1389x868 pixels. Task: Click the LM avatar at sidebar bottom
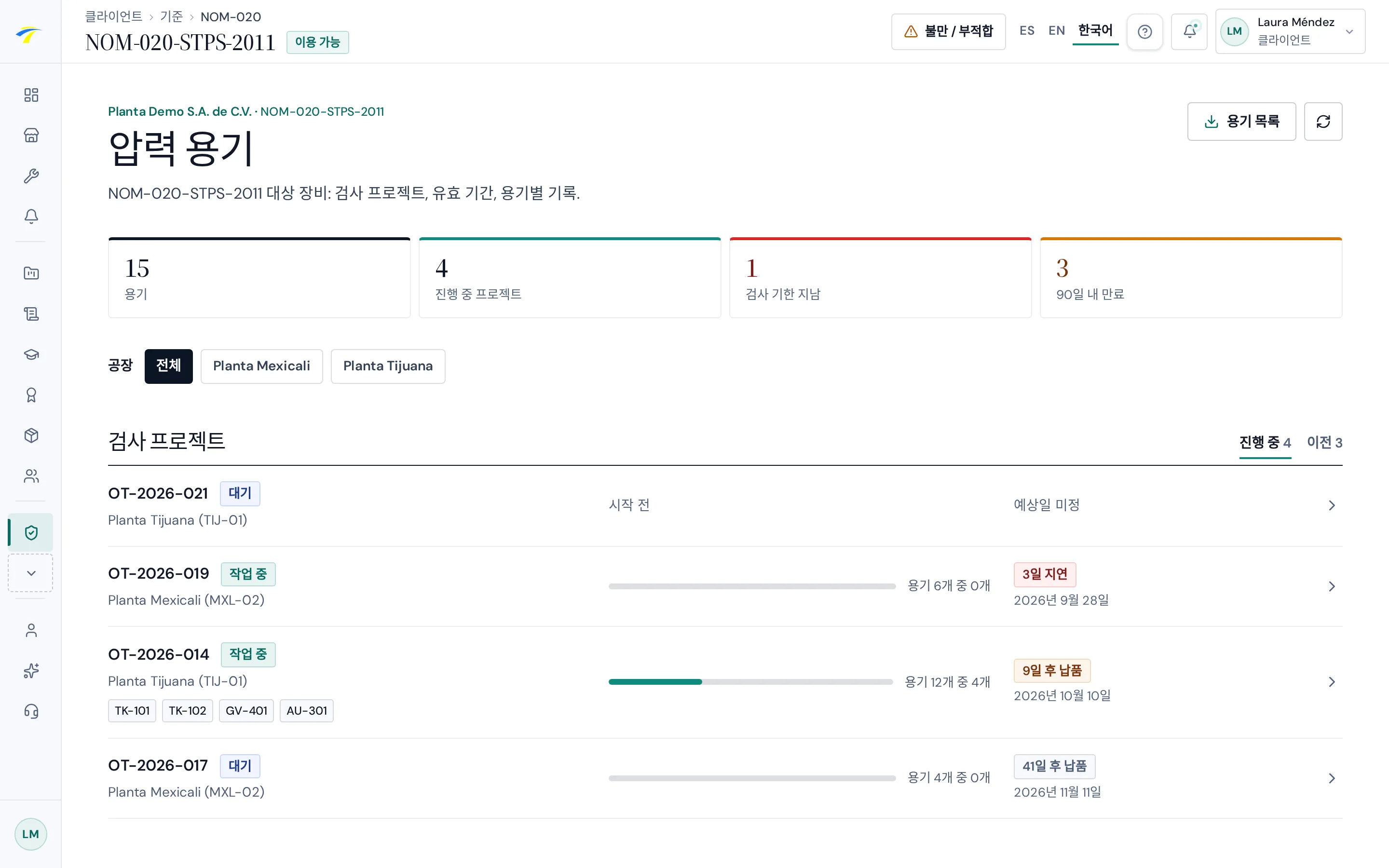point(30,834)
